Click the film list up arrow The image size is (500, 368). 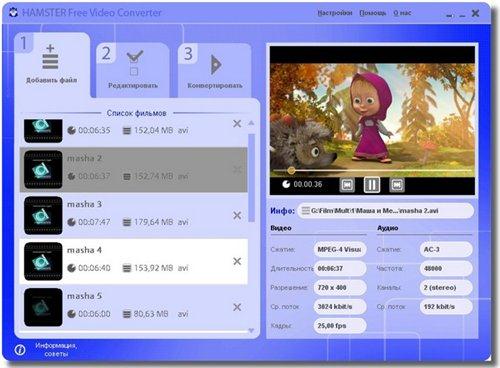[251, 123]
